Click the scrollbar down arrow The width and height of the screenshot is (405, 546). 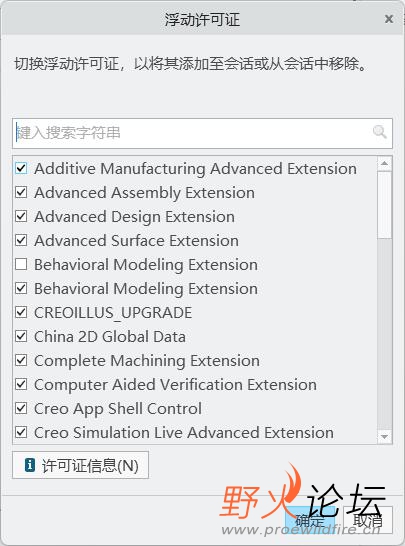pos(384,437)
